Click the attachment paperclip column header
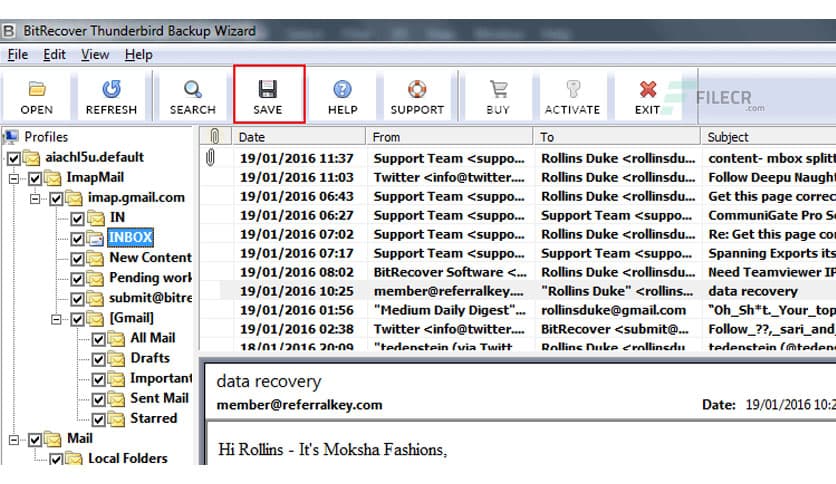The height and width of the screenshot is (484, 836). coord(215,136)
